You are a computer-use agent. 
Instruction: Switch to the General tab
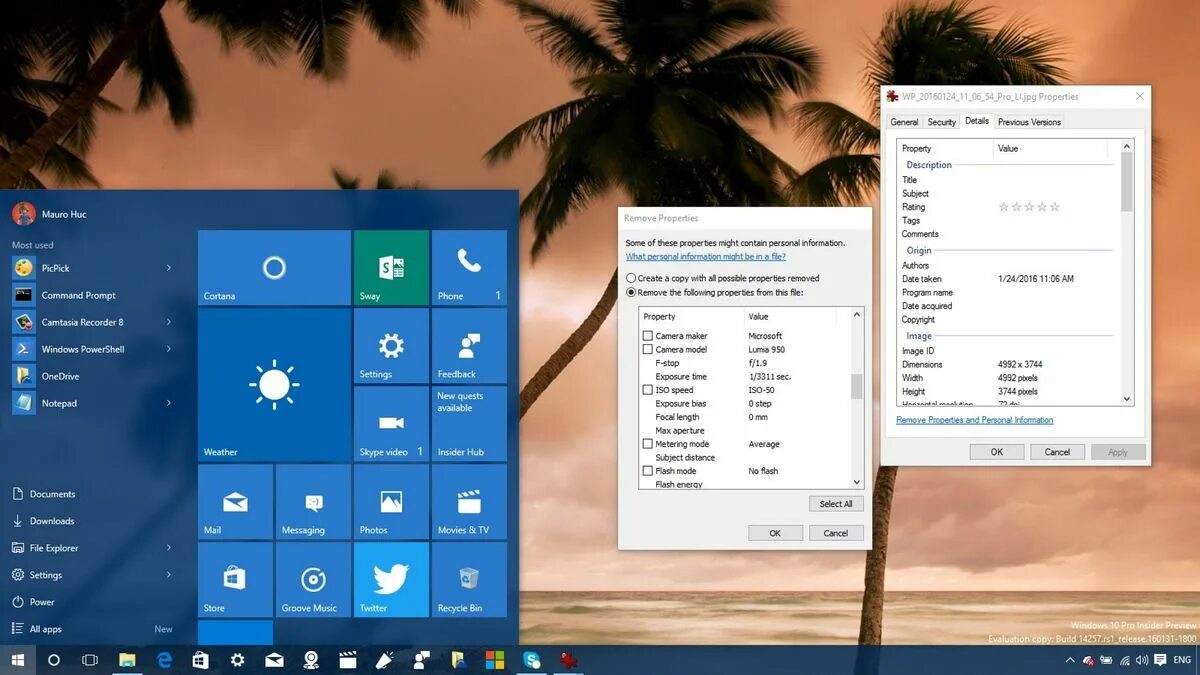[x=904, y=122]
